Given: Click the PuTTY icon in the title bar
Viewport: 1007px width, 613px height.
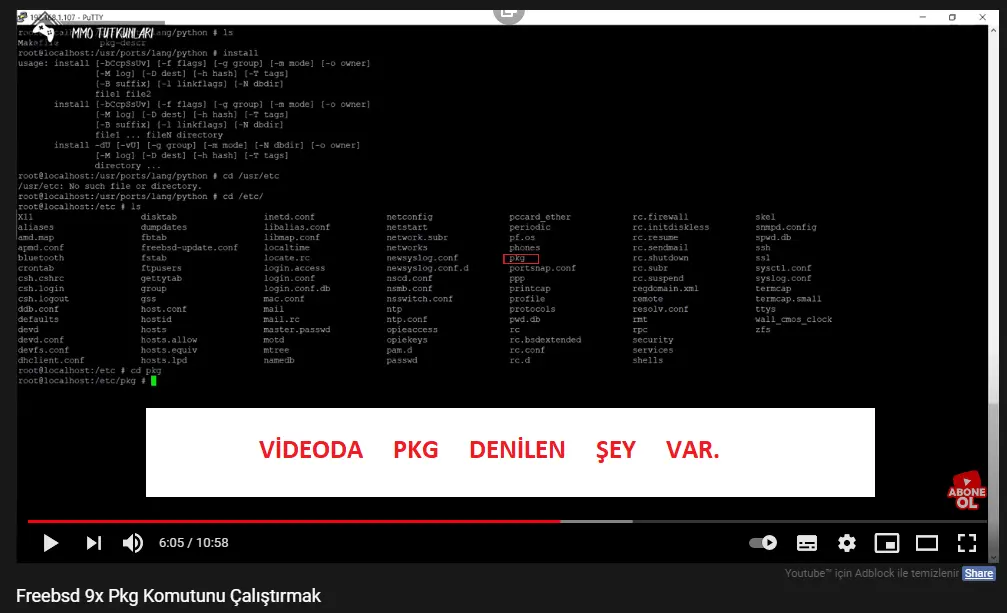Looking at the screenshot, I should (x=23, y=17).
